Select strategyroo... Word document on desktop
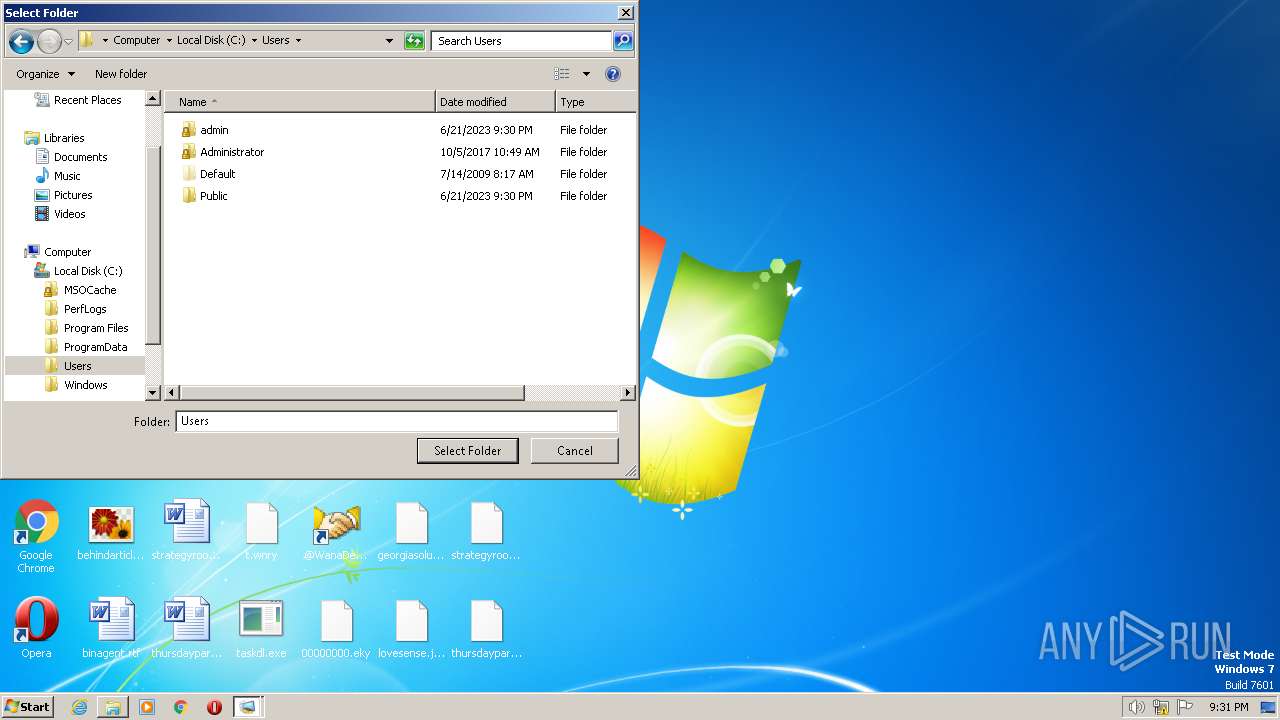The height and width of the screenshot is (720, 1280). point(186,531)
